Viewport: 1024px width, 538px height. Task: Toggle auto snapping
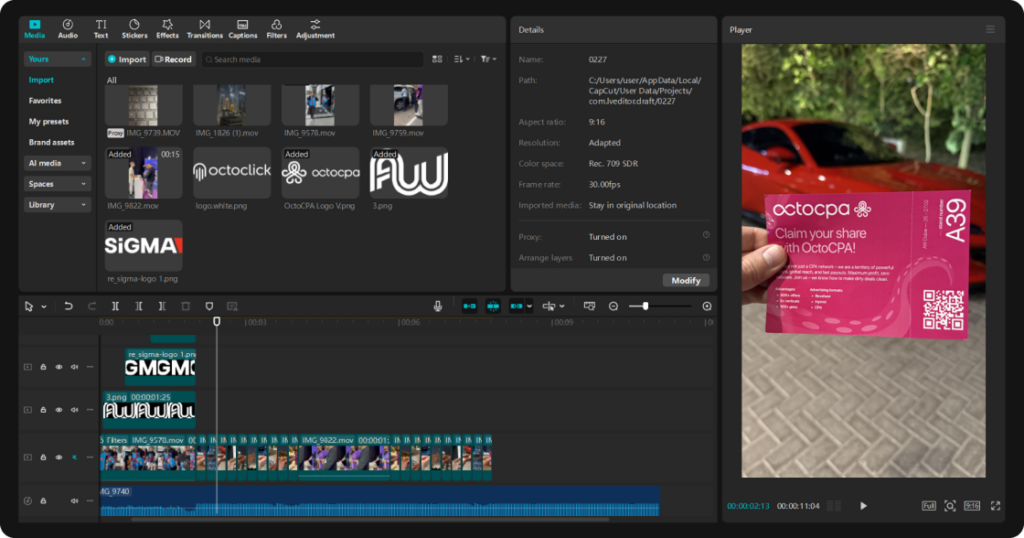pyautogui.click(x=492, y=306)
